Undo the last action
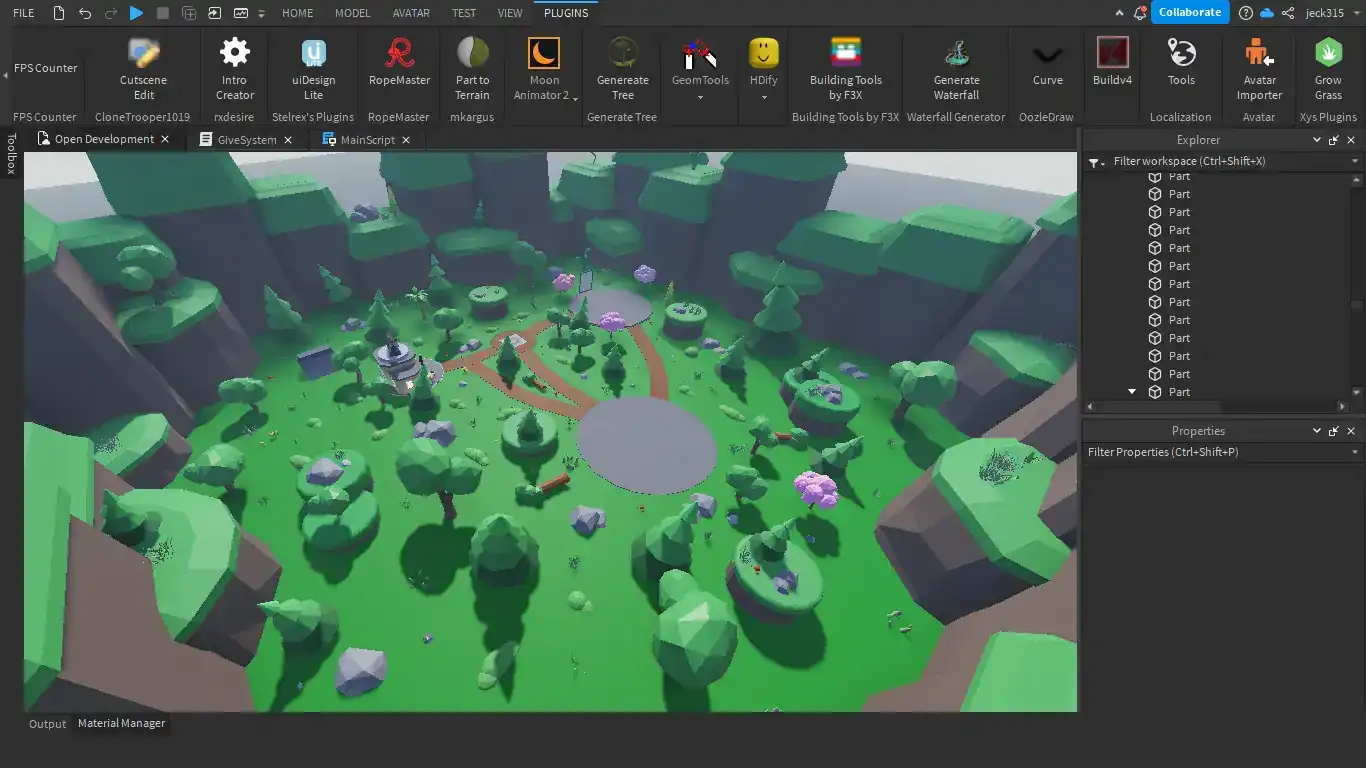Screen dimensions: 1366x768 point(85,13)
